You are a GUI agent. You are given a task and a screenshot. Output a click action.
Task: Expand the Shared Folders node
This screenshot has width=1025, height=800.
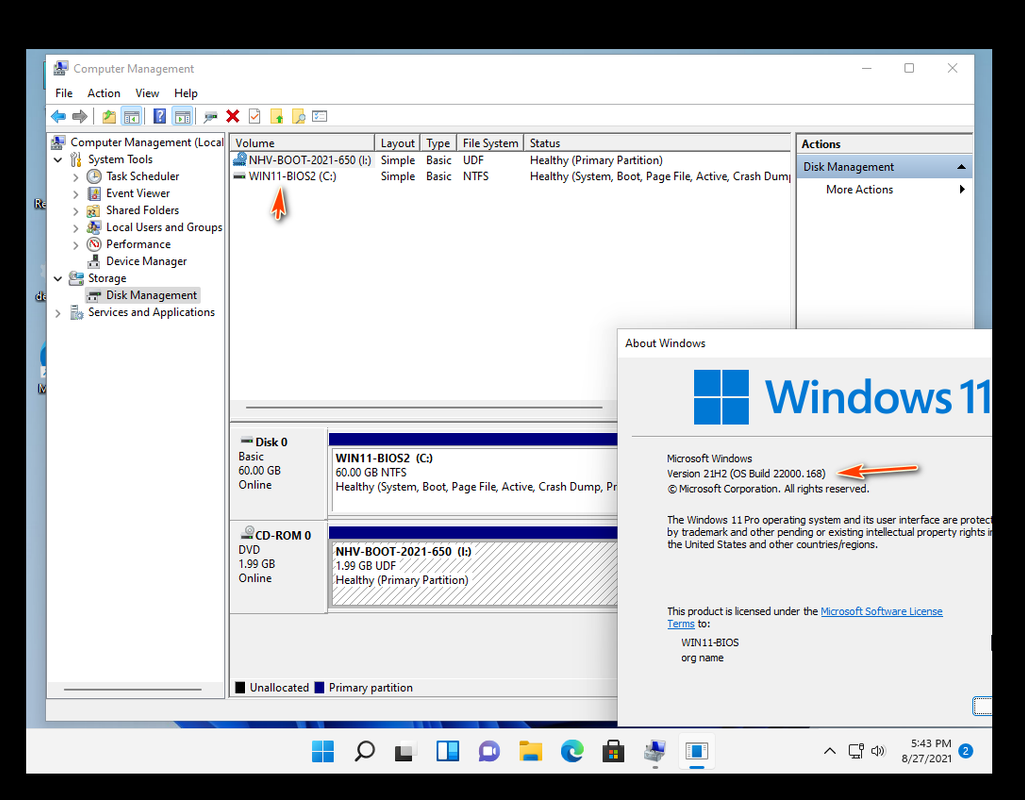click(75, 211)
